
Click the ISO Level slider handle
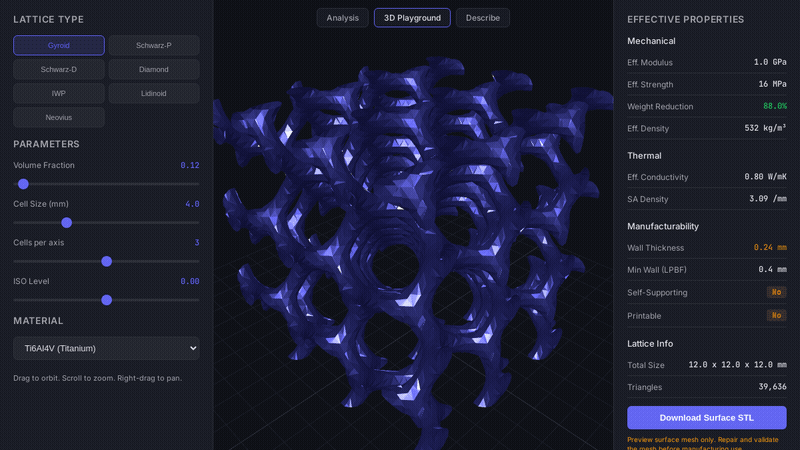point(107,300)
